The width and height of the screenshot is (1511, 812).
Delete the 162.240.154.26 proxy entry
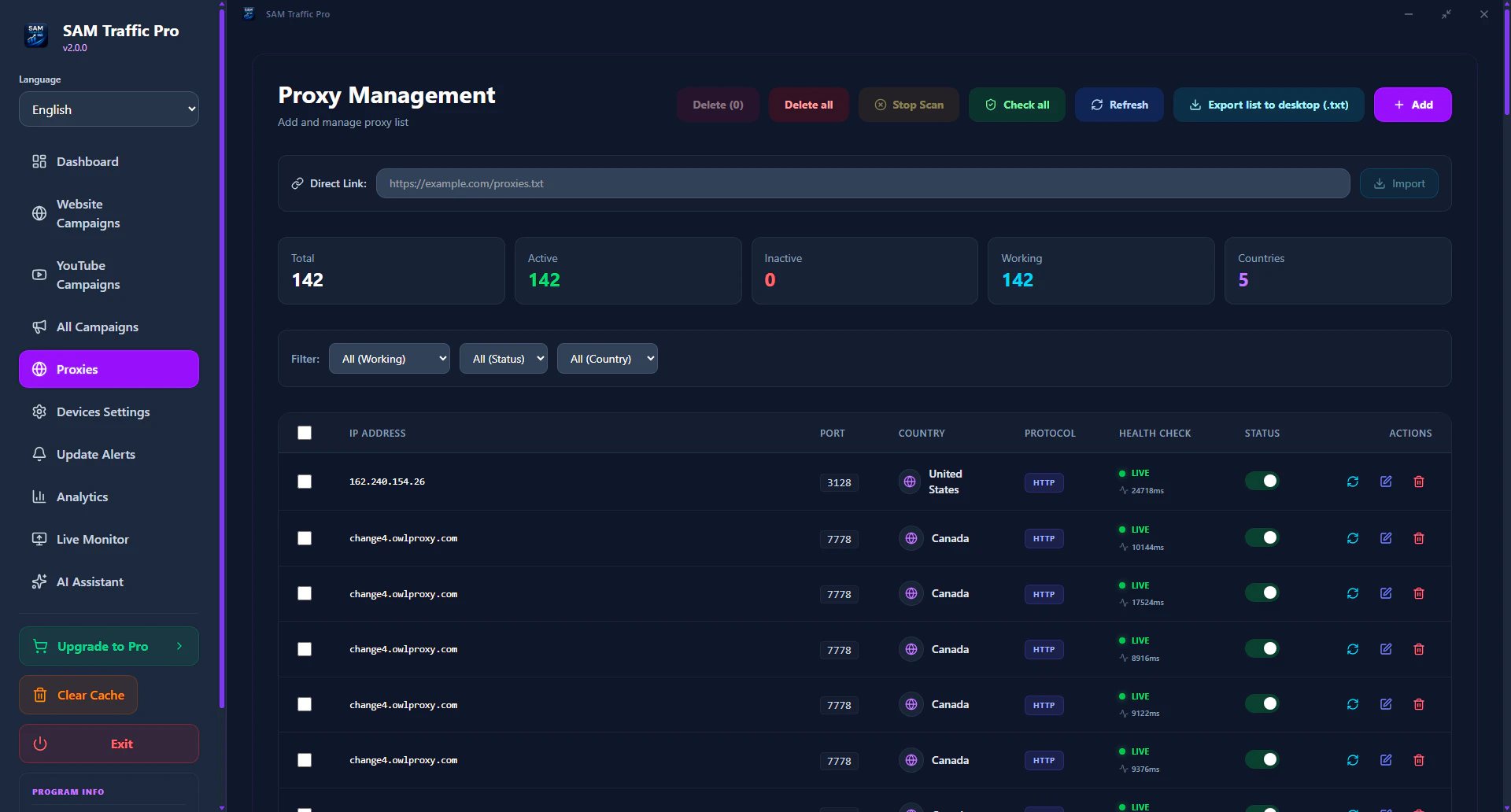tap(1418, 482)
